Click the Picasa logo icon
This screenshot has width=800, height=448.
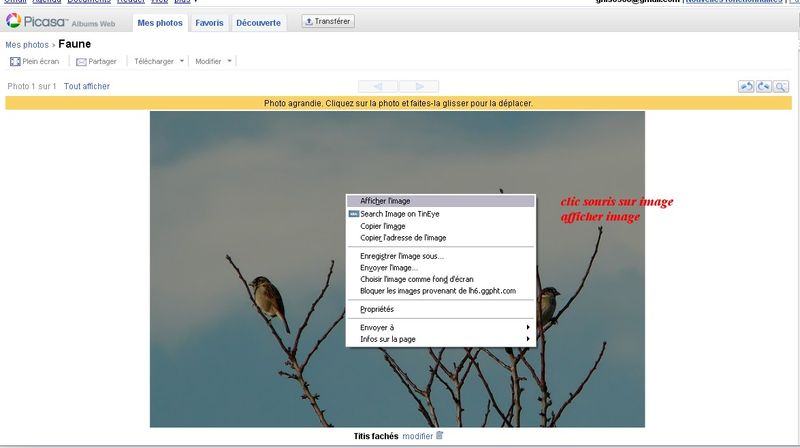tap(13, 20)
